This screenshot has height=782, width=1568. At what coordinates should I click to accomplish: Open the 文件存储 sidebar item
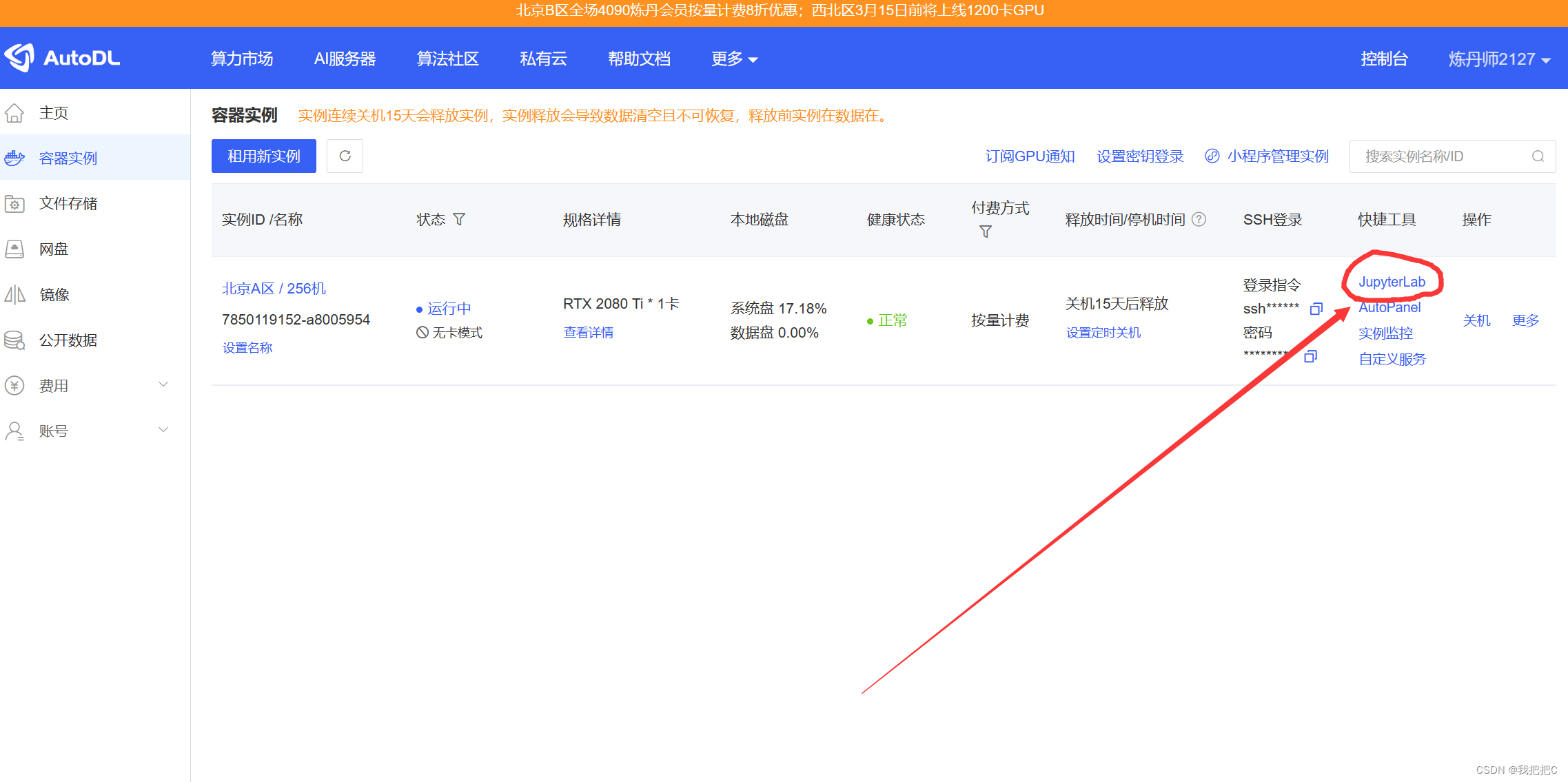68,203
